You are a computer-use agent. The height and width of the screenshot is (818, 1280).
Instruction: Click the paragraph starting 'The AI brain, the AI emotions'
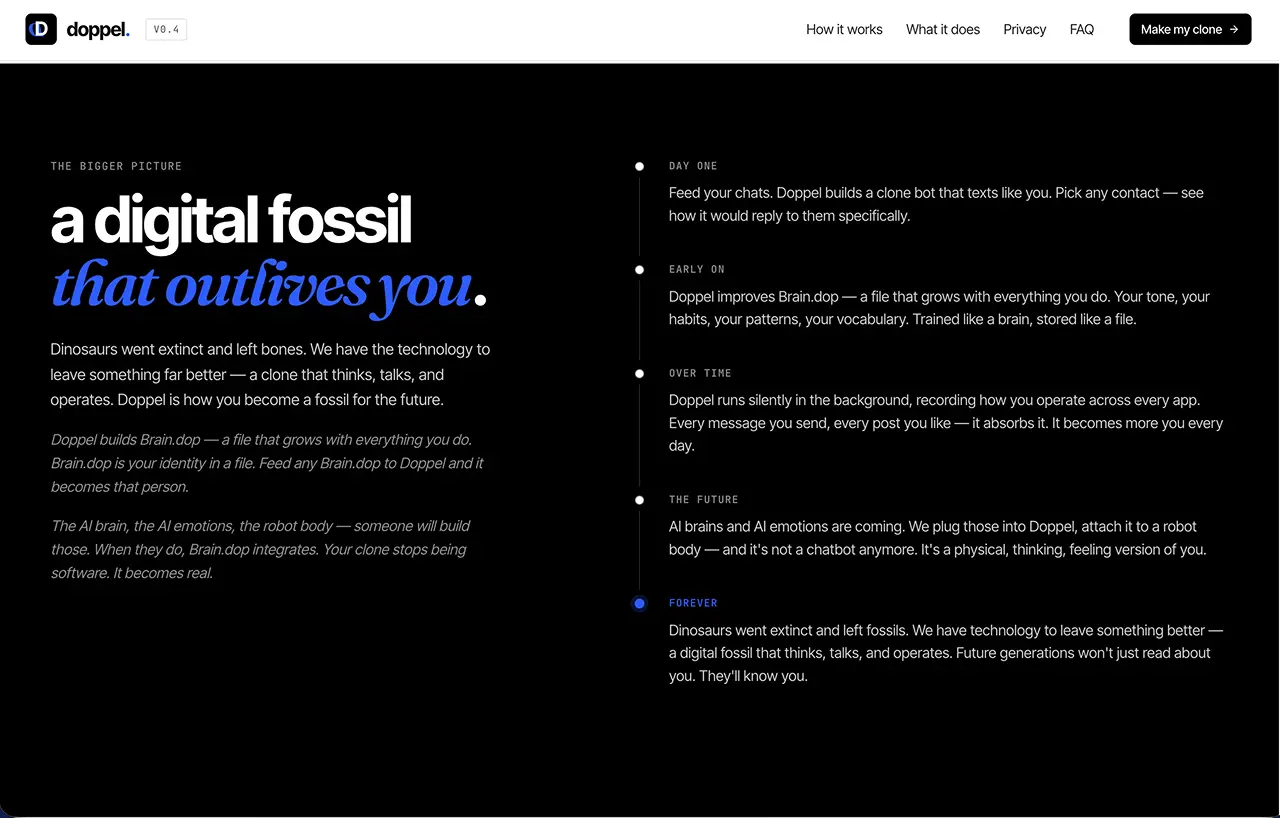(261, 549)
